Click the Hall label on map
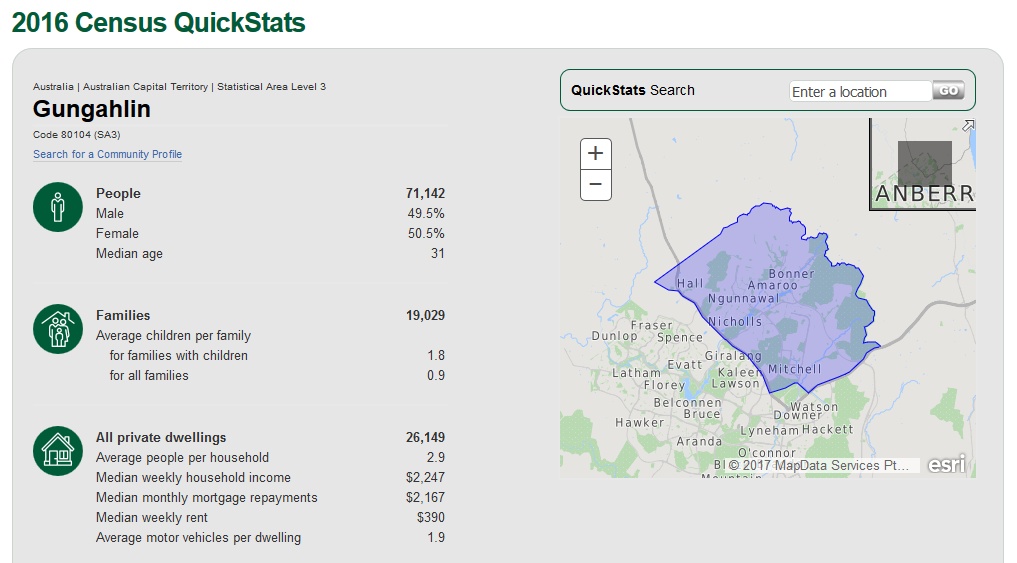1017x563 pixels. 690,284
